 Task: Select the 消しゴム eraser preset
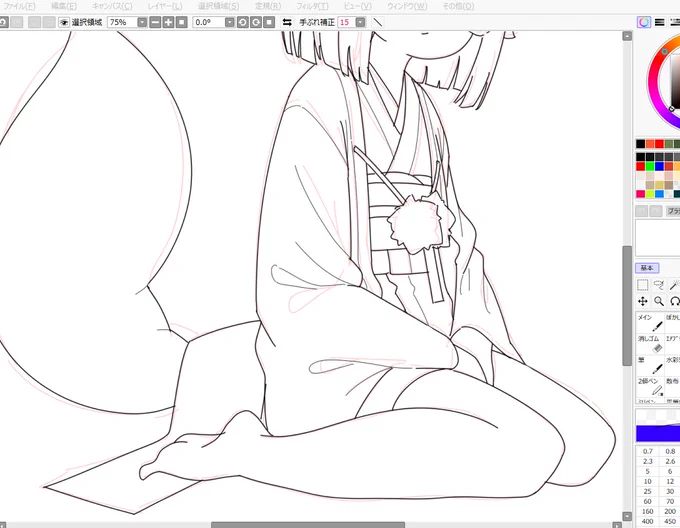[651, 344]
